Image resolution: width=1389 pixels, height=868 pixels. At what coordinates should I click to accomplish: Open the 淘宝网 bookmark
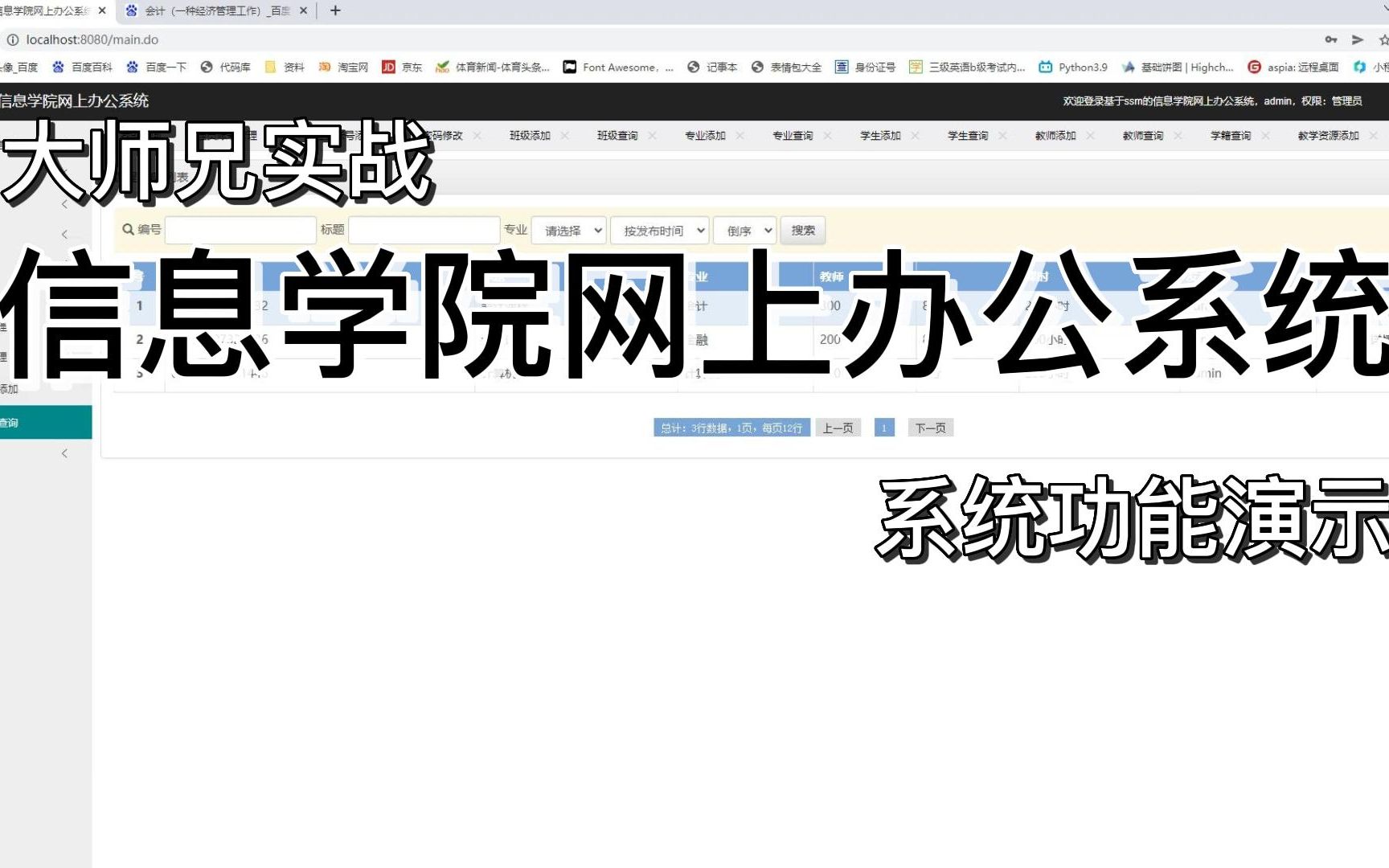(x=343, y=68)
